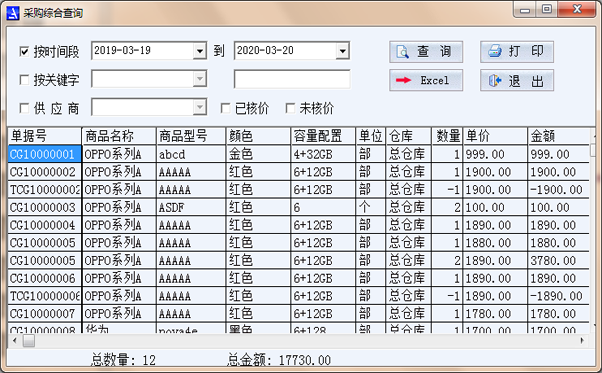Open the keyword field dropdown arrow
The height and width of the screenshot is (373, 602).
point(200,79)
